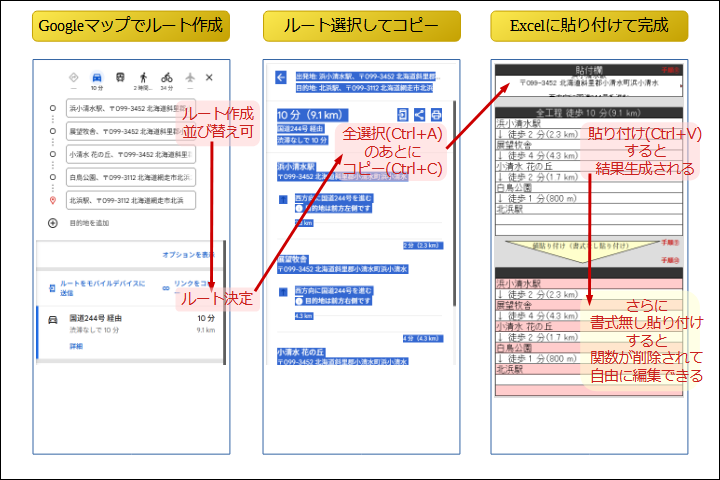Choose the car driving mode icon
The width and height of the screenshot is (720, 480).
[x=97, y=77]
